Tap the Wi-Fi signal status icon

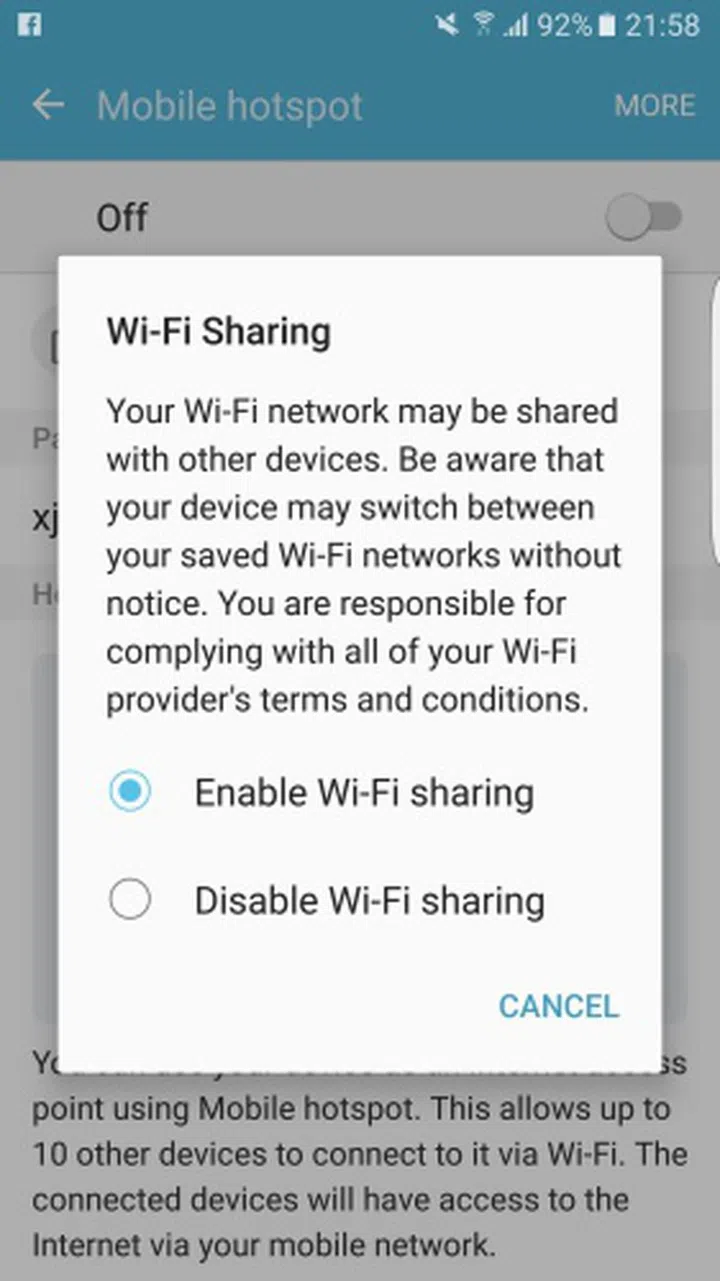click(x=483, y=25)
